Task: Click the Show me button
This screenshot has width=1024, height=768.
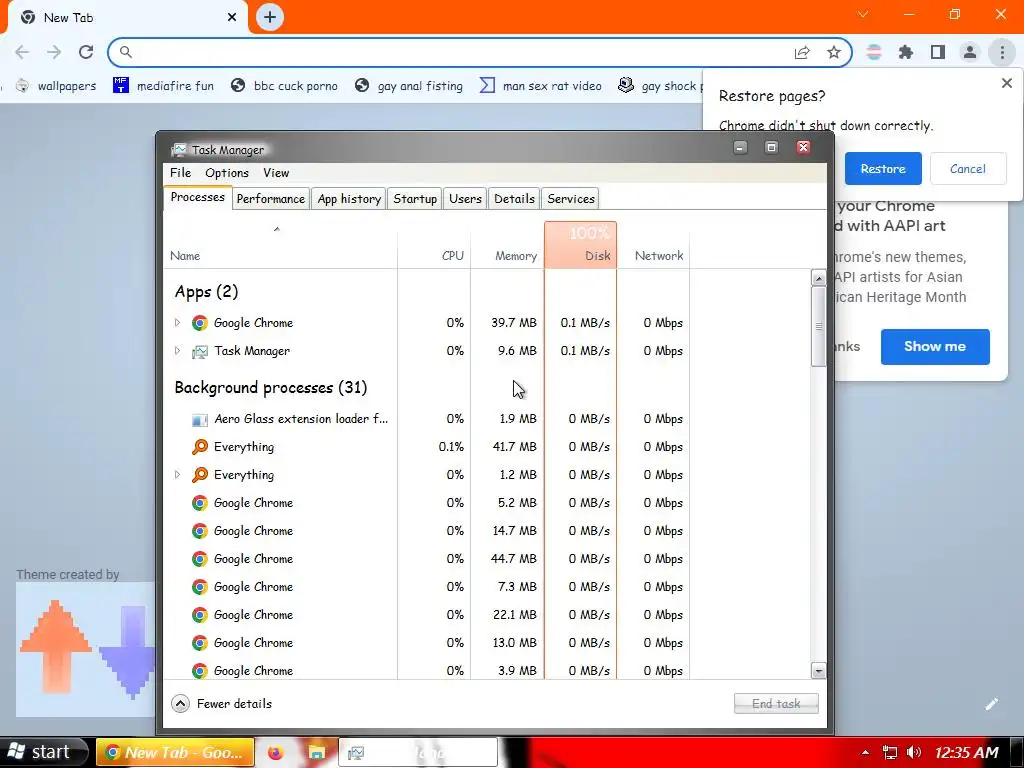Action: click(935, 347)
